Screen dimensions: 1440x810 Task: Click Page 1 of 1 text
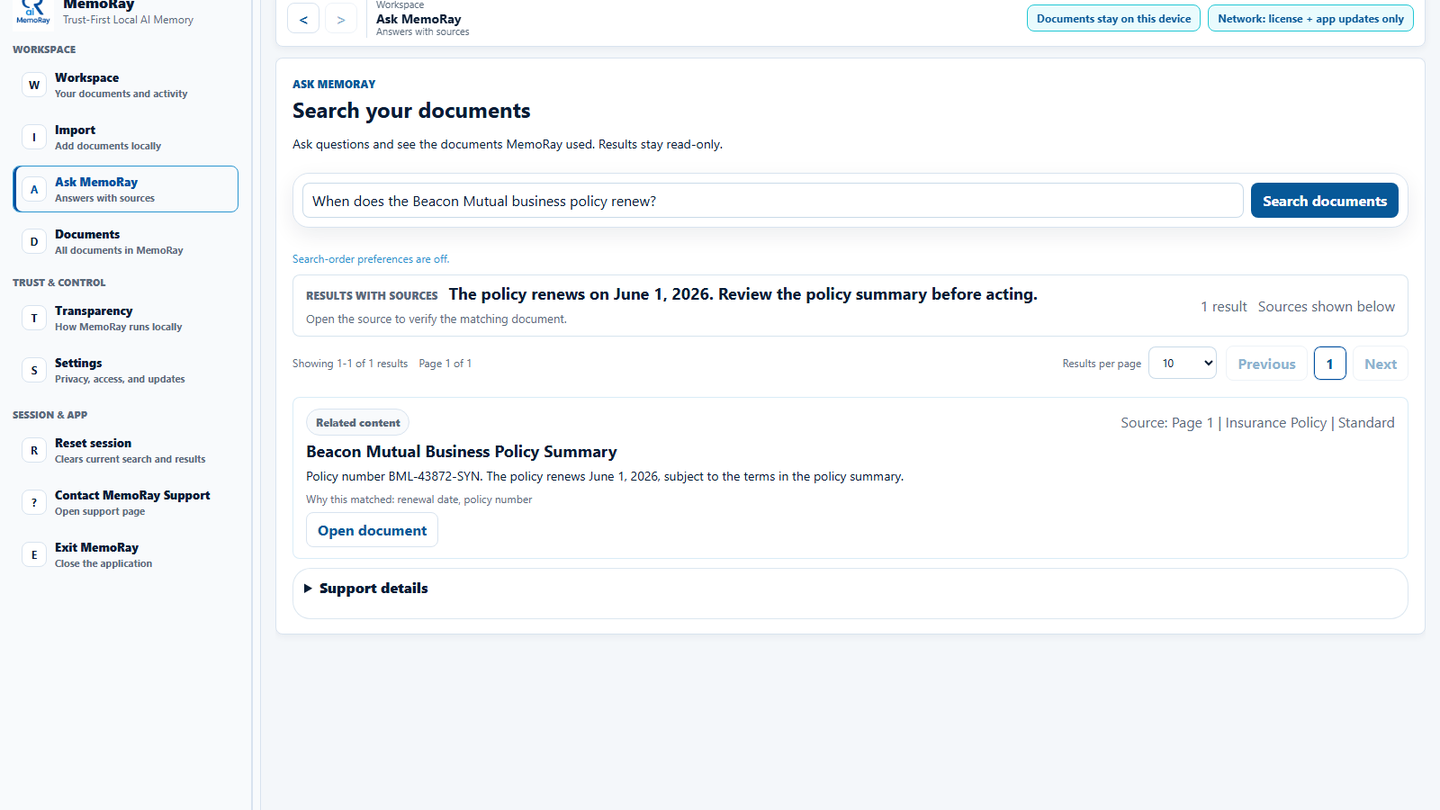pos(445,364)
